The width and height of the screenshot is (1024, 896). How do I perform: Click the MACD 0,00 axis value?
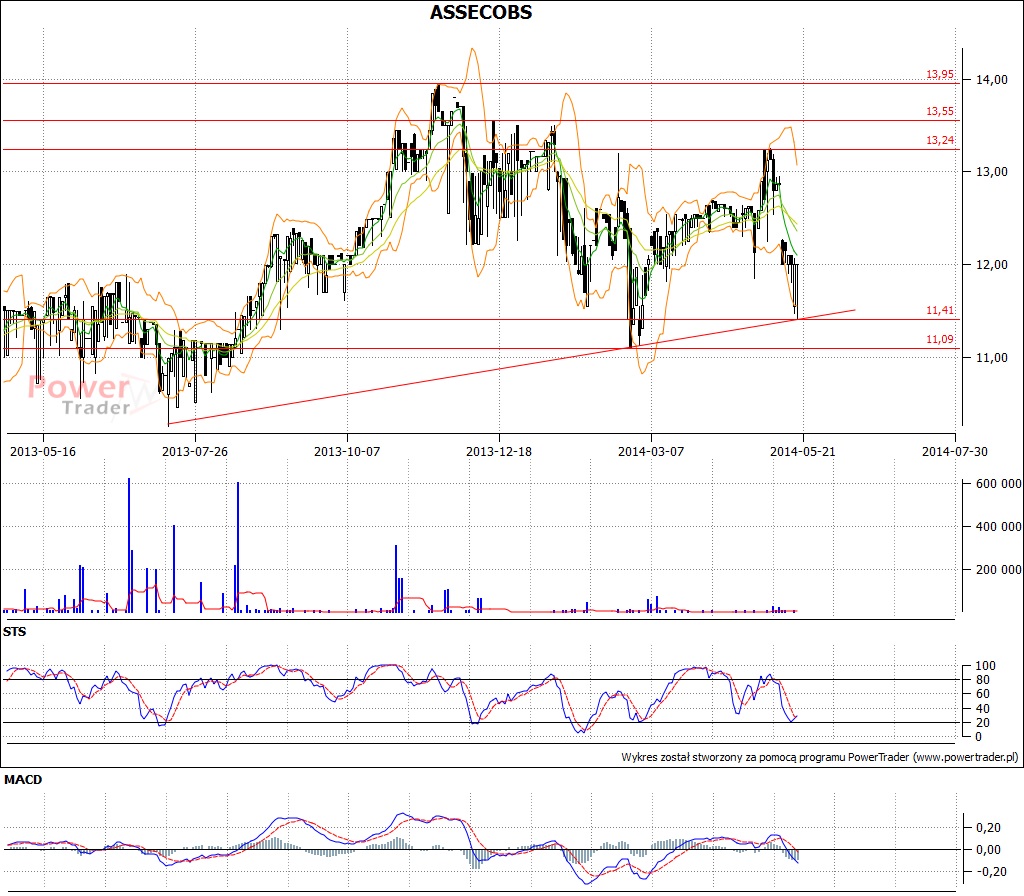tap(988, 850)
